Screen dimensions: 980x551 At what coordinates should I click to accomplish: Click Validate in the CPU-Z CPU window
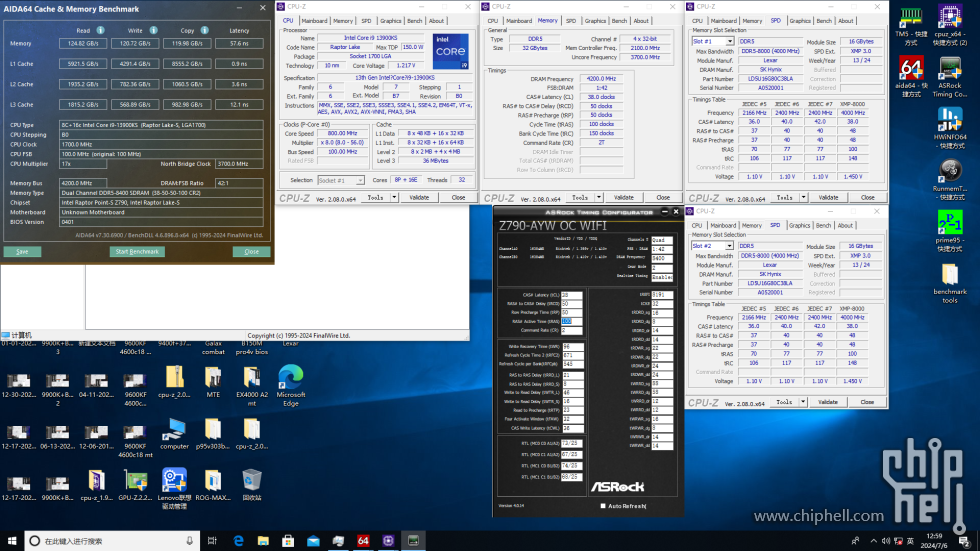tap(419, 197)
